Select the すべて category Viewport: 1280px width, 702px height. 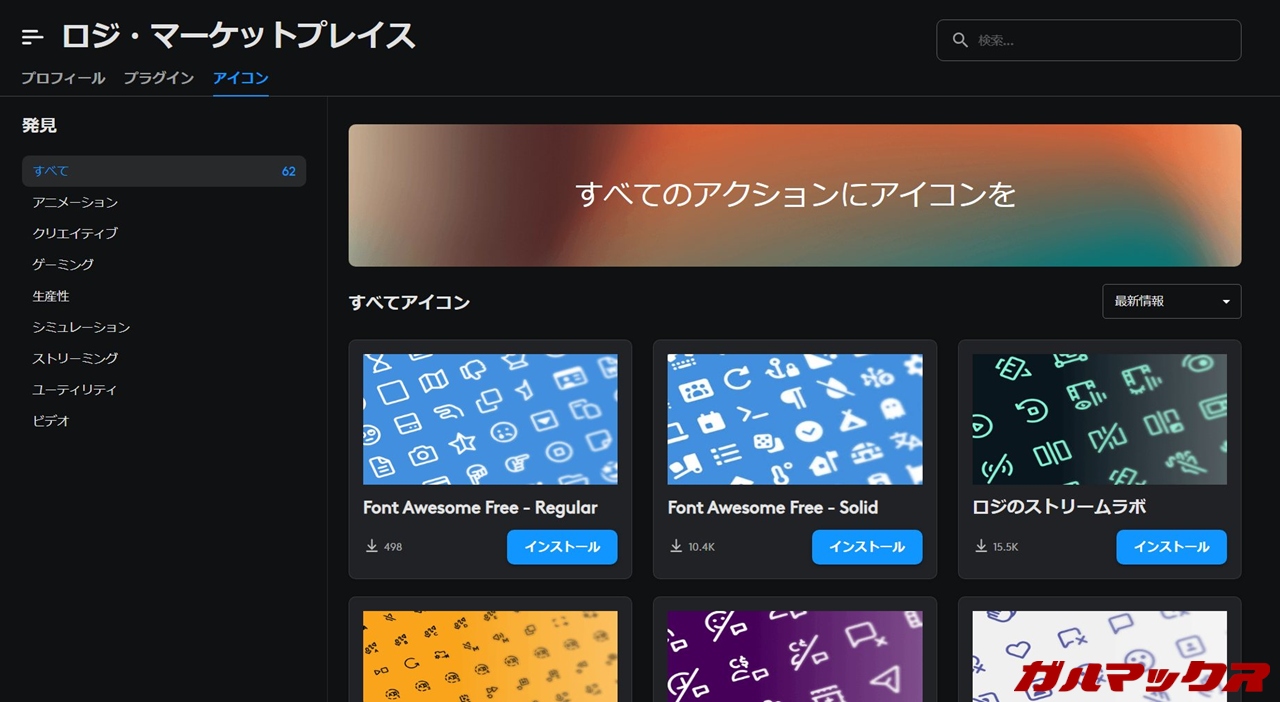(x=164, y=171)
